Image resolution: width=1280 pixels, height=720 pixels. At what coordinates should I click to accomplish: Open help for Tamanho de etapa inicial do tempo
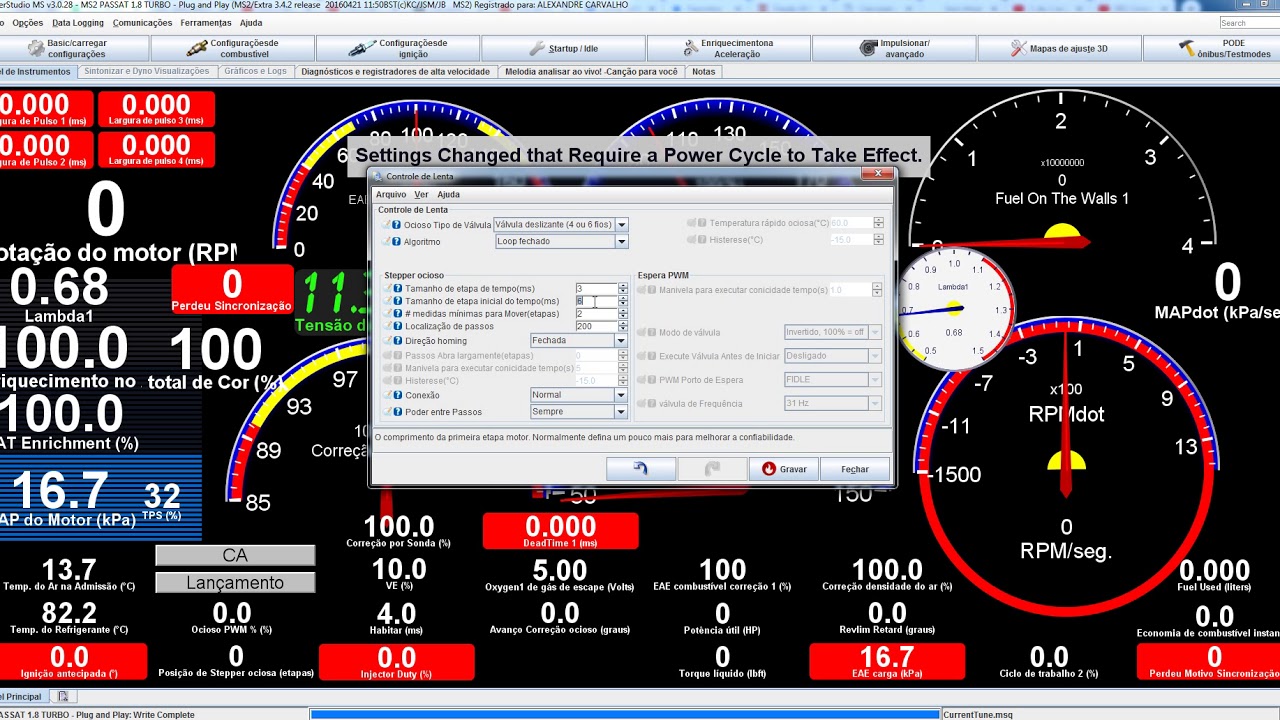[397, 301]
